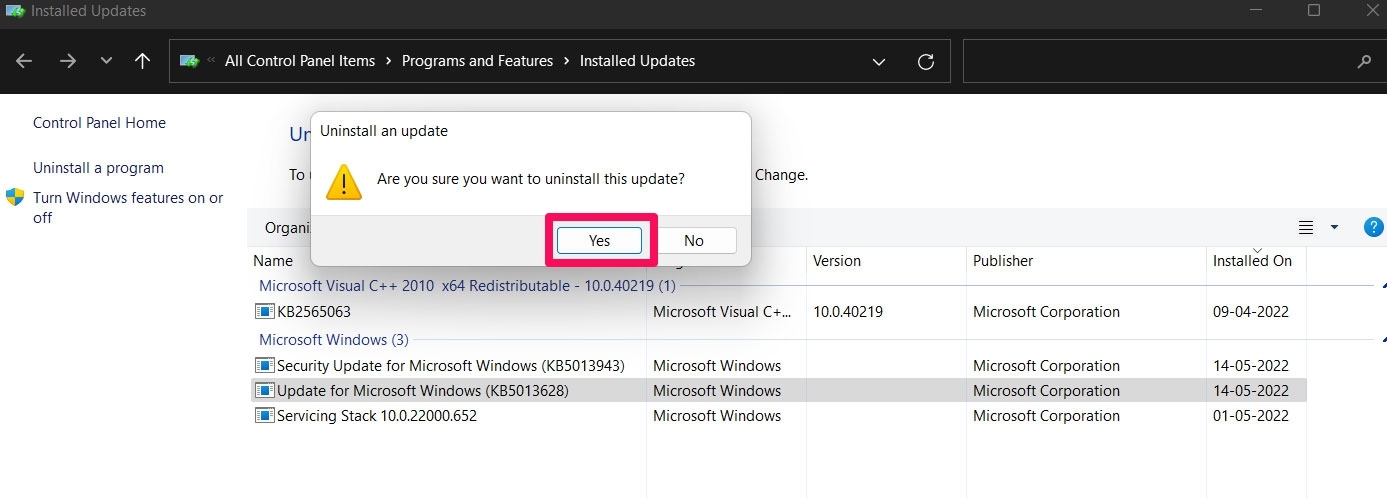Image resolution: width=1387 pixels, height=499 pixels.
Task: Click Microsoft Visual C+... program cell
Action: [x=723, y=312]
